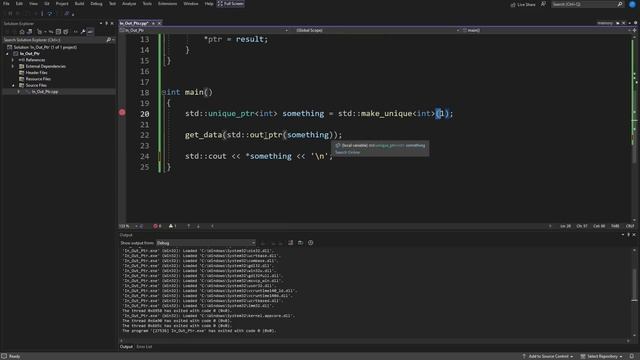This screenshot has height=360, width=640.
Task: Select In_Out_Ptr.cpp in Solution Explorer
Action: (x=44, y=92)
